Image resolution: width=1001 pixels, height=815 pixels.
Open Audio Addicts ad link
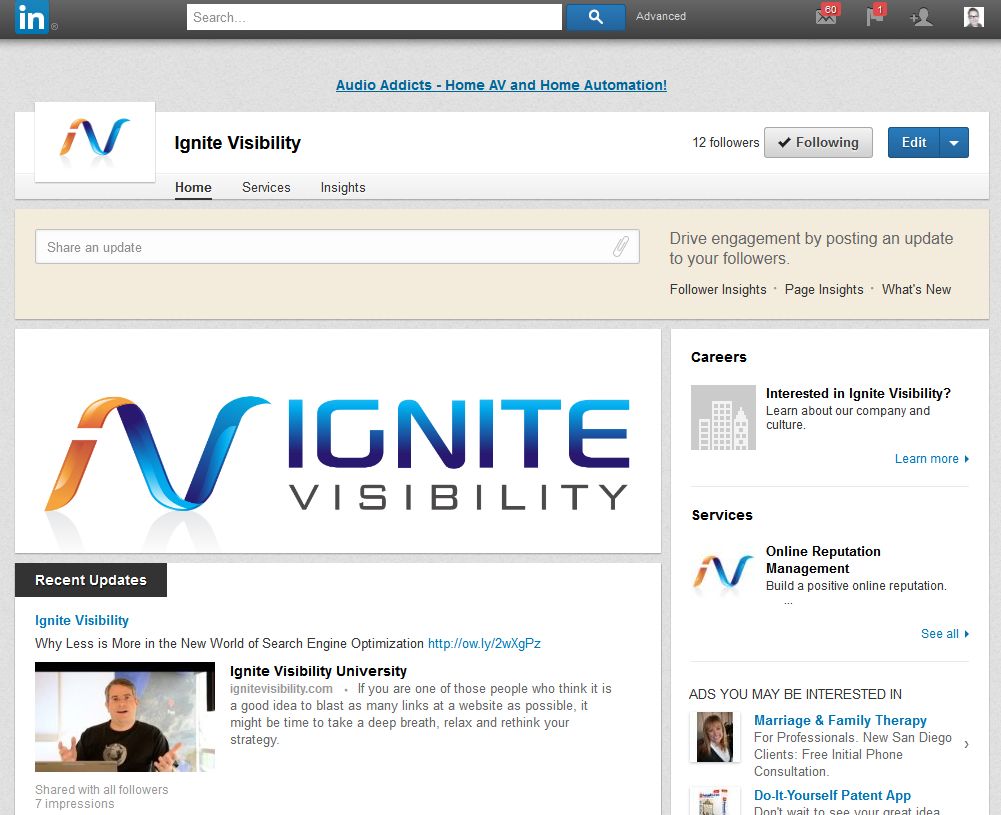pos(501,85)
